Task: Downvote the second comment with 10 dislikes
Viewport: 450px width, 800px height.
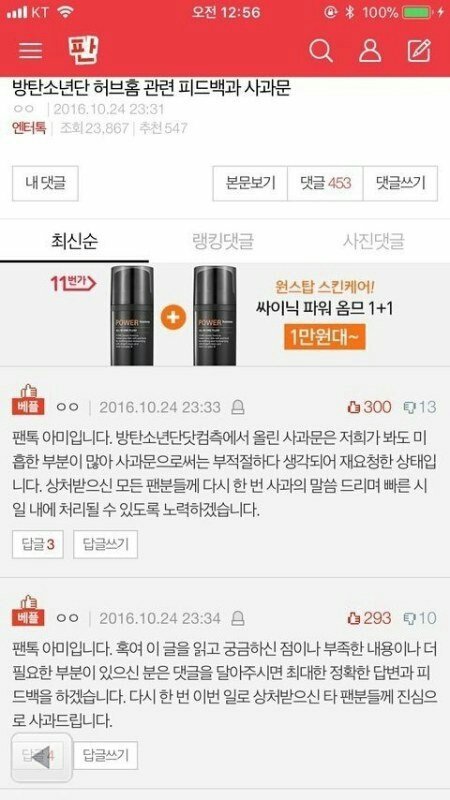Action: pyautogui.click(x=420, y=618)
